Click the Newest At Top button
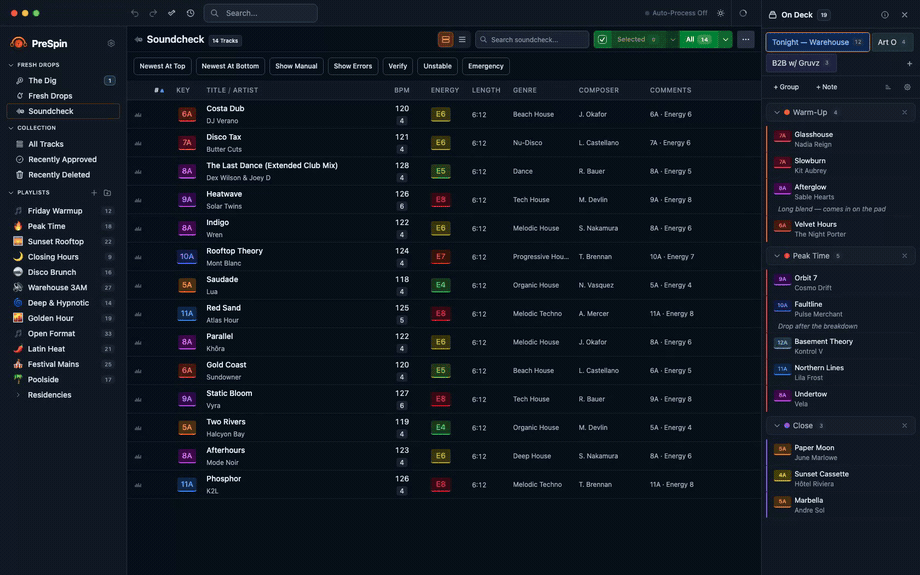920x575 pixels. [162, 66]
